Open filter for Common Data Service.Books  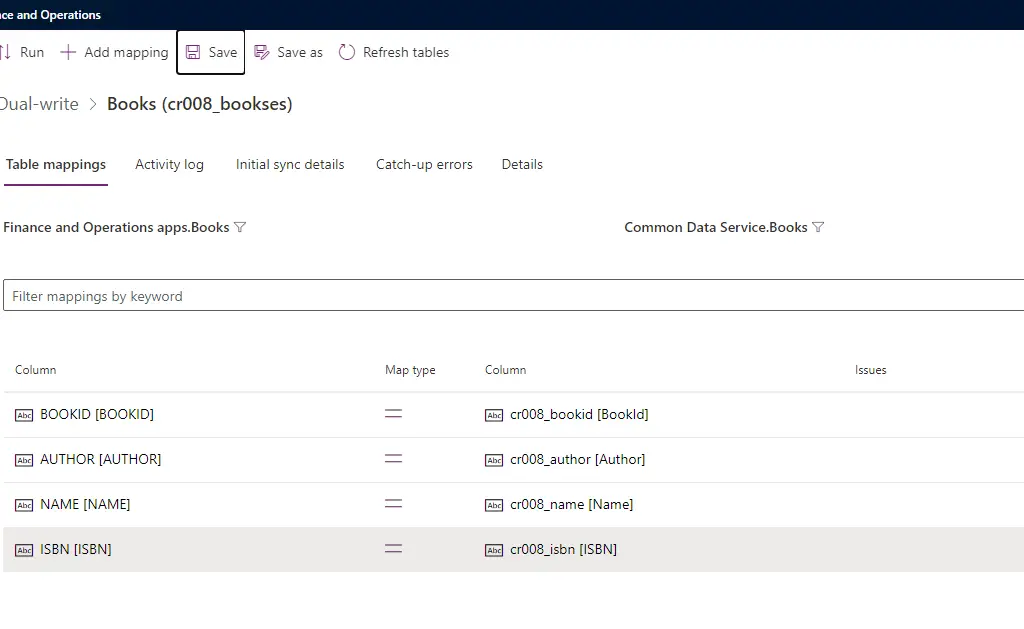point(818,227)
